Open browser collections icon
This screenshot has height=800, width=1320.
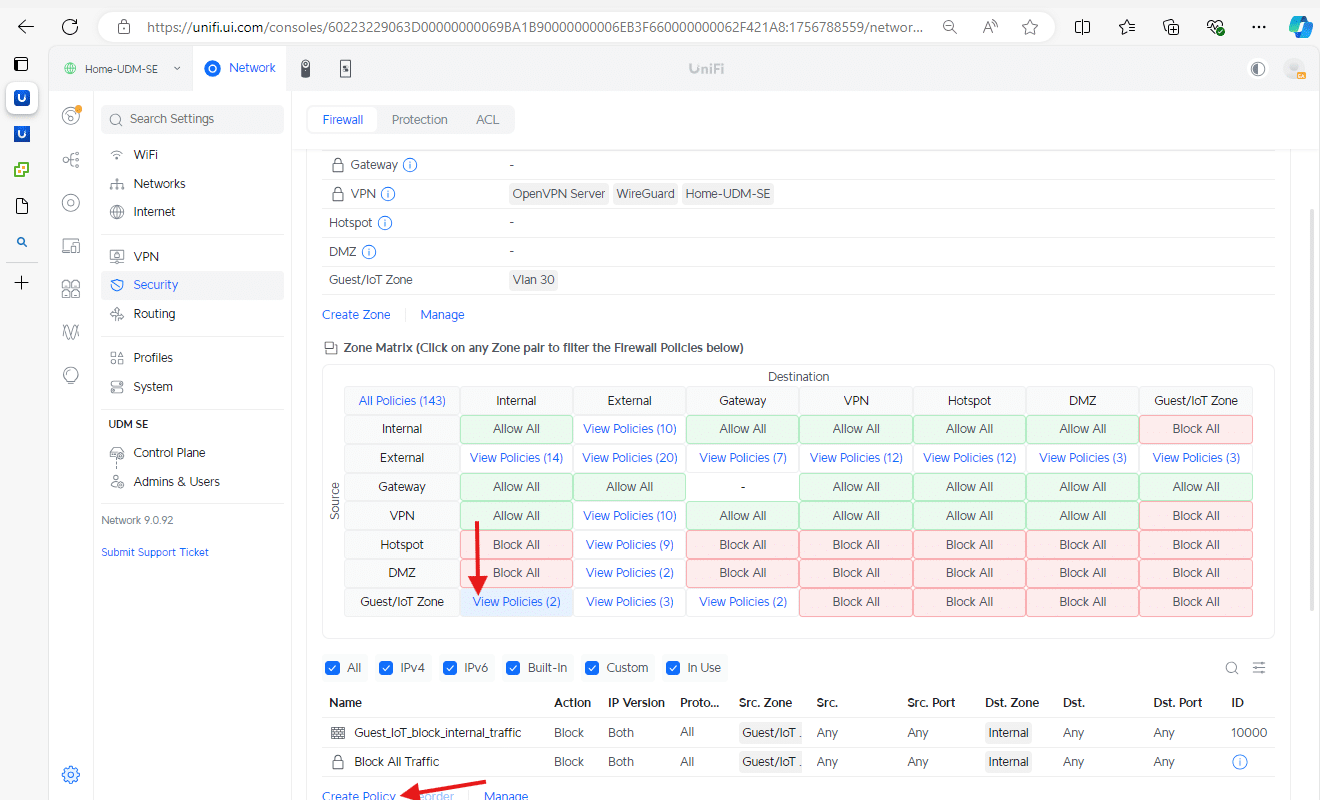1172,27
